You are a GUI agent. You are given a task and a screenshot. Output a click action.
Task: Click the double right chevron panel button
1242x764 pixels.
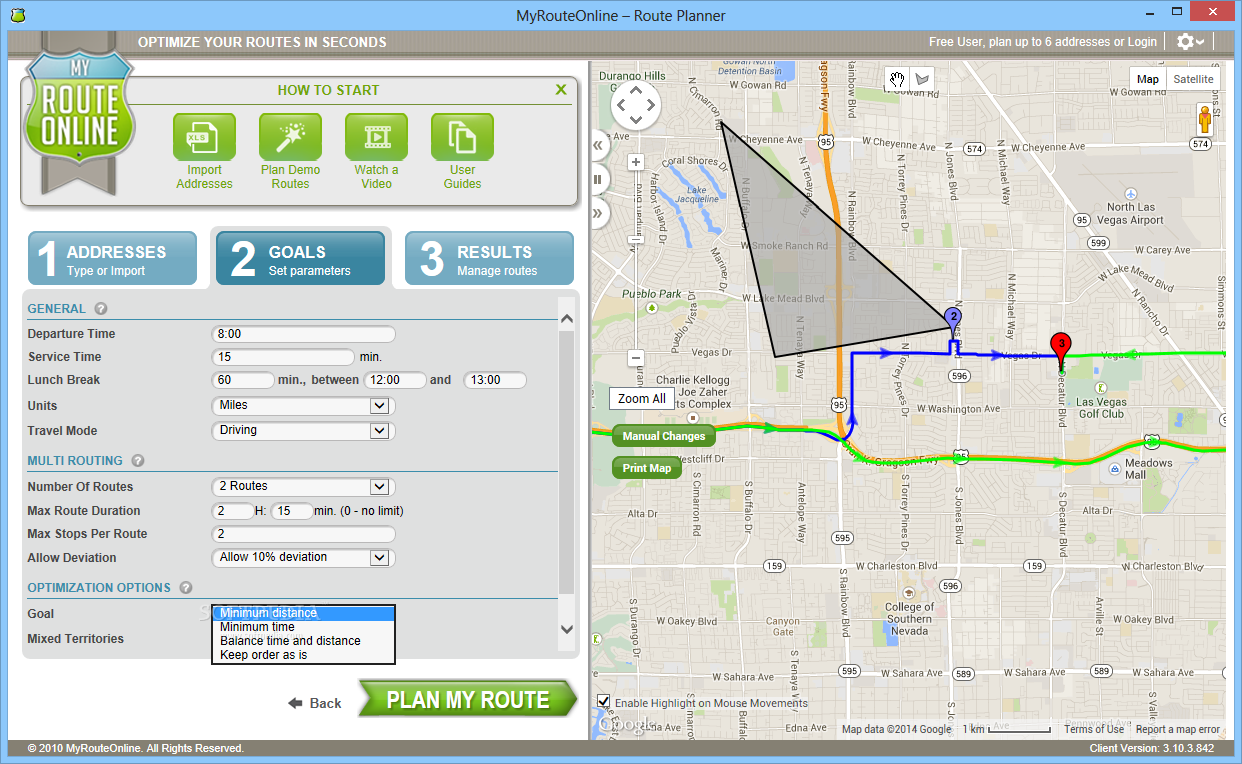[x=599, y=212]
